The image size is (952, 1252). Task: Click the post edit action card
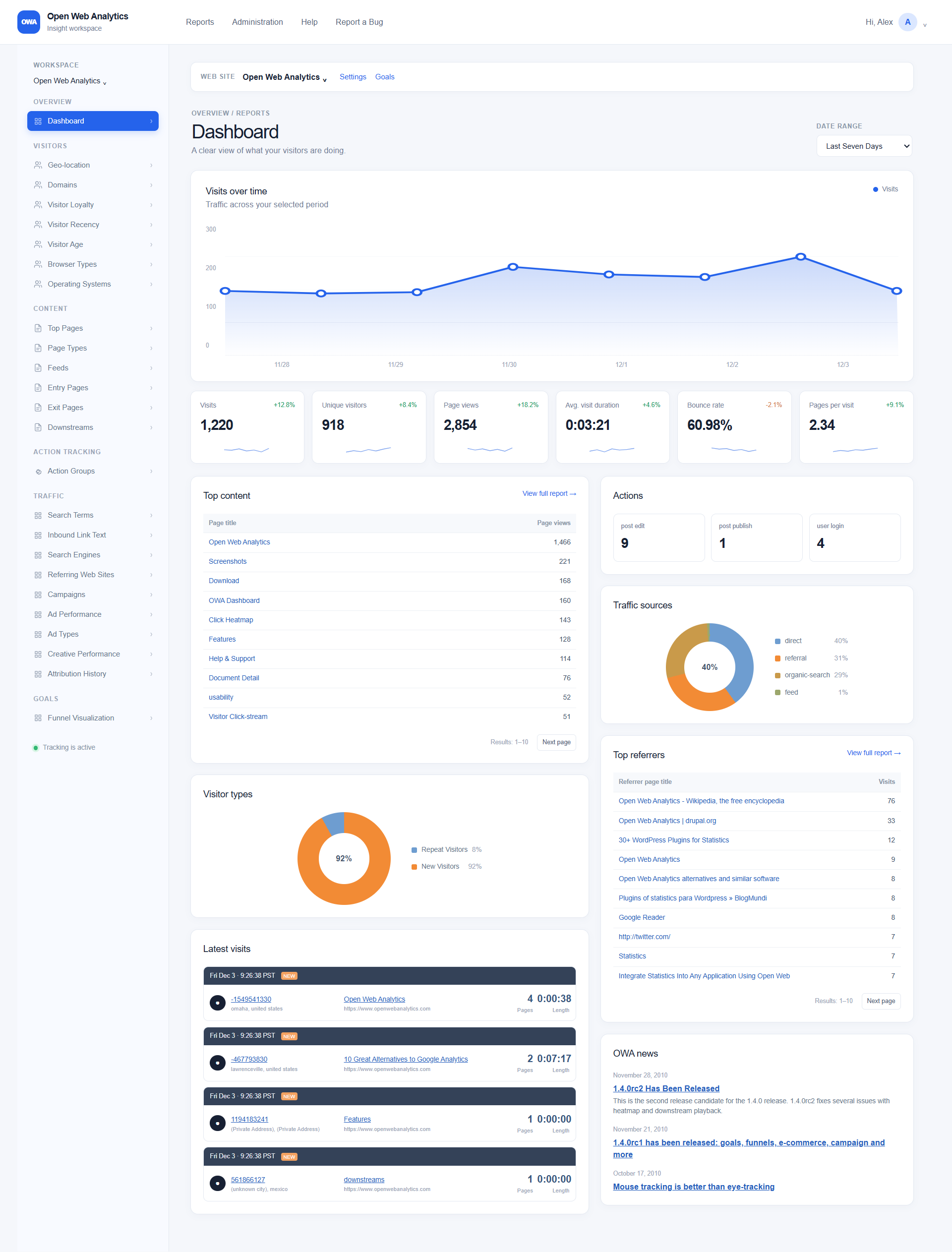coord(659,538)
